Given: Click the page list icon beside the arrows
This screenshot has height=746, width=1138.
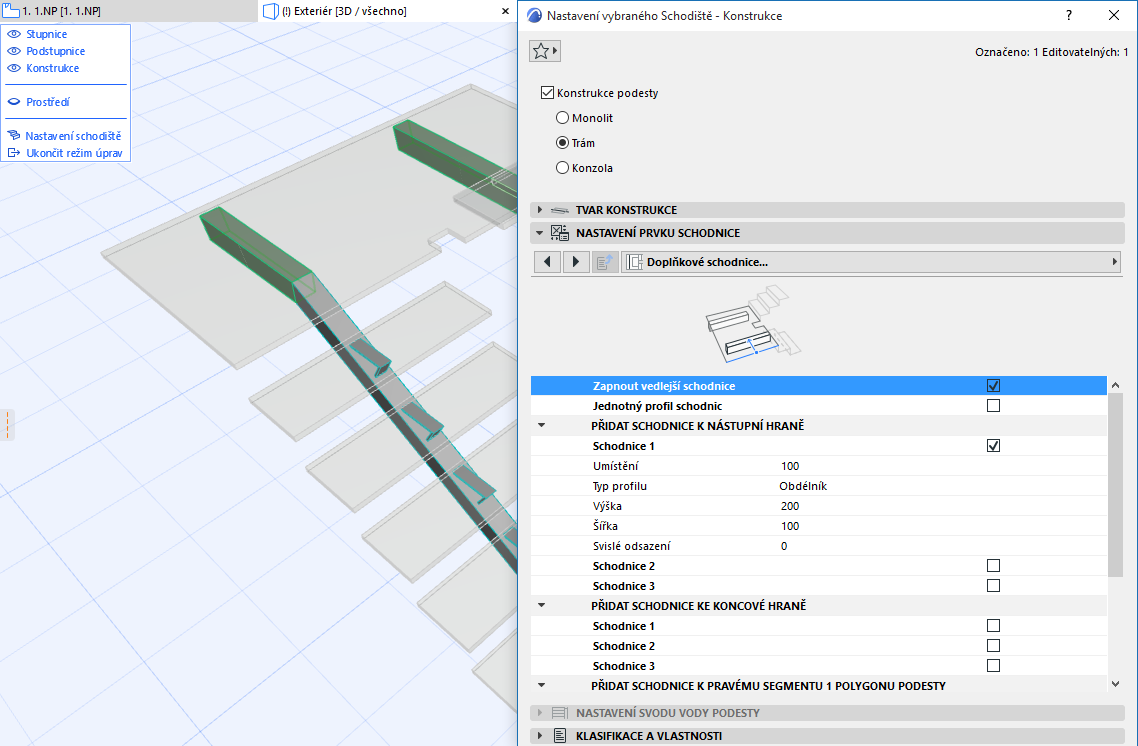Looking at the screenshot, I should (605, 262).
